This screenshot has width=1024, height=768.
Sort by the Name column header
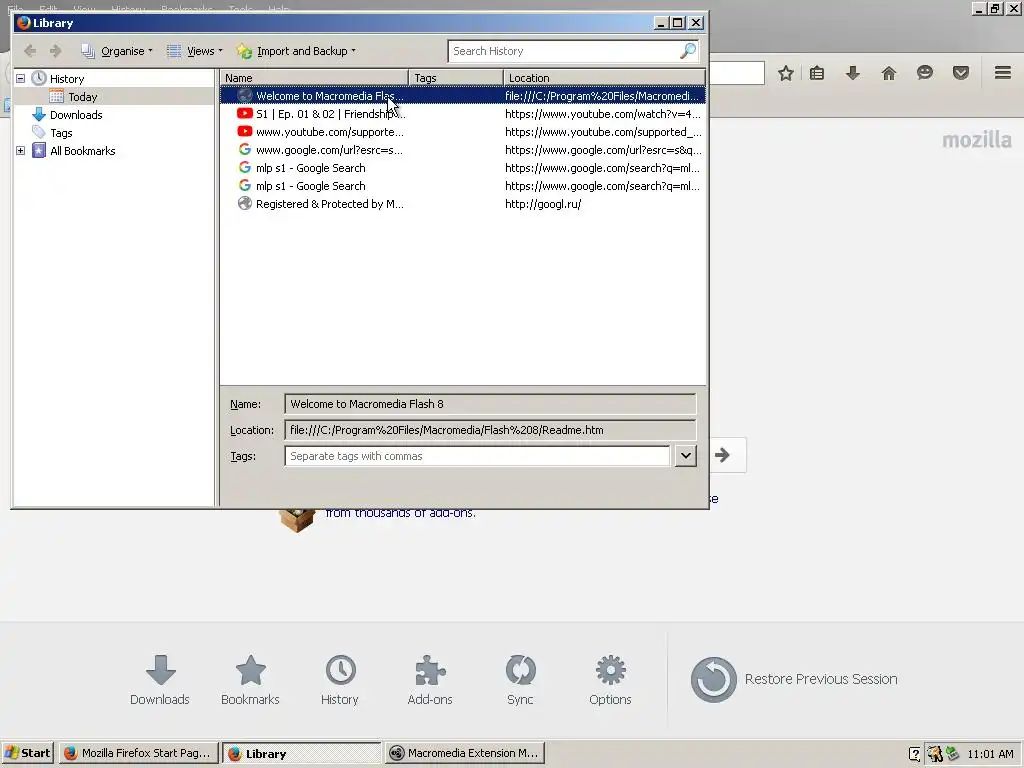[314, 78]
